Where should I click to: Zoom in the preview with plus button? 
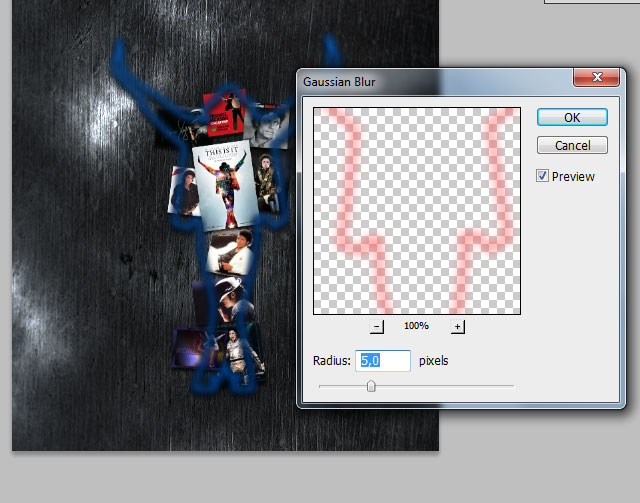pyautogui.click(x=458, y=327)
